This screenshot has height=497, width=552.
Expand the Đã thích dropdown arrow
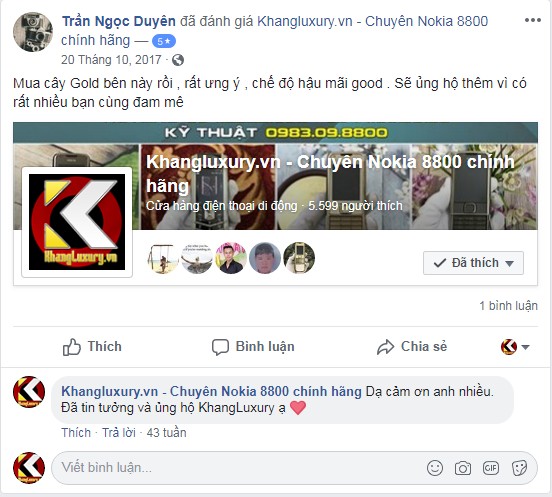click(509, 263)
